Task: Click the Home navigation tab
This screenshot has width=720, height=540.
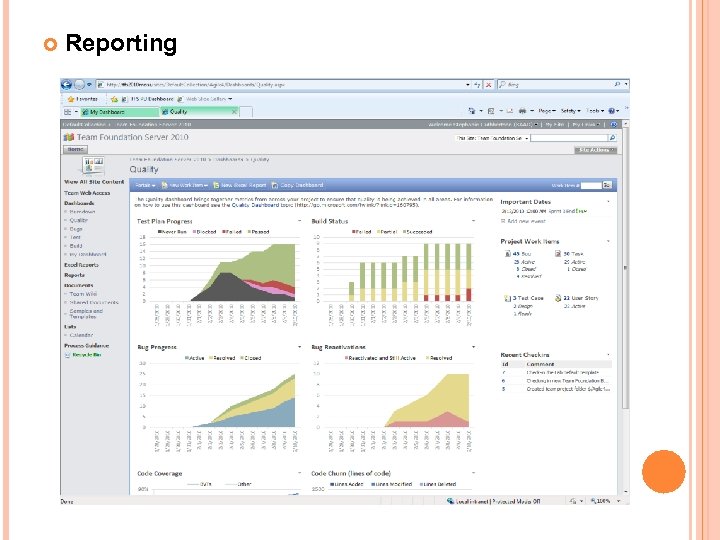Action: pos(75,150)
